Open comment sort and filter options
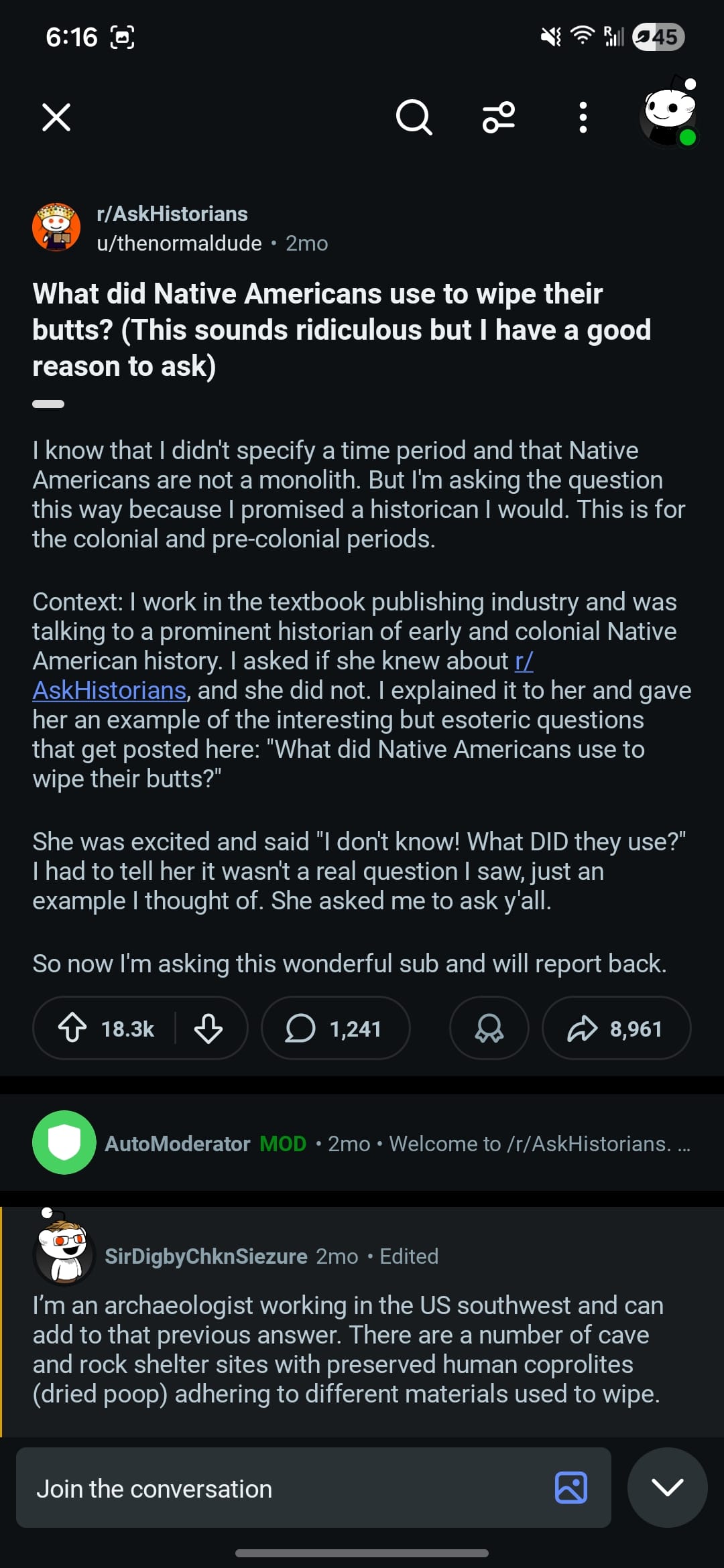Image resolution: width=724 pixels, height=1568 pixels. click(499, 118)
